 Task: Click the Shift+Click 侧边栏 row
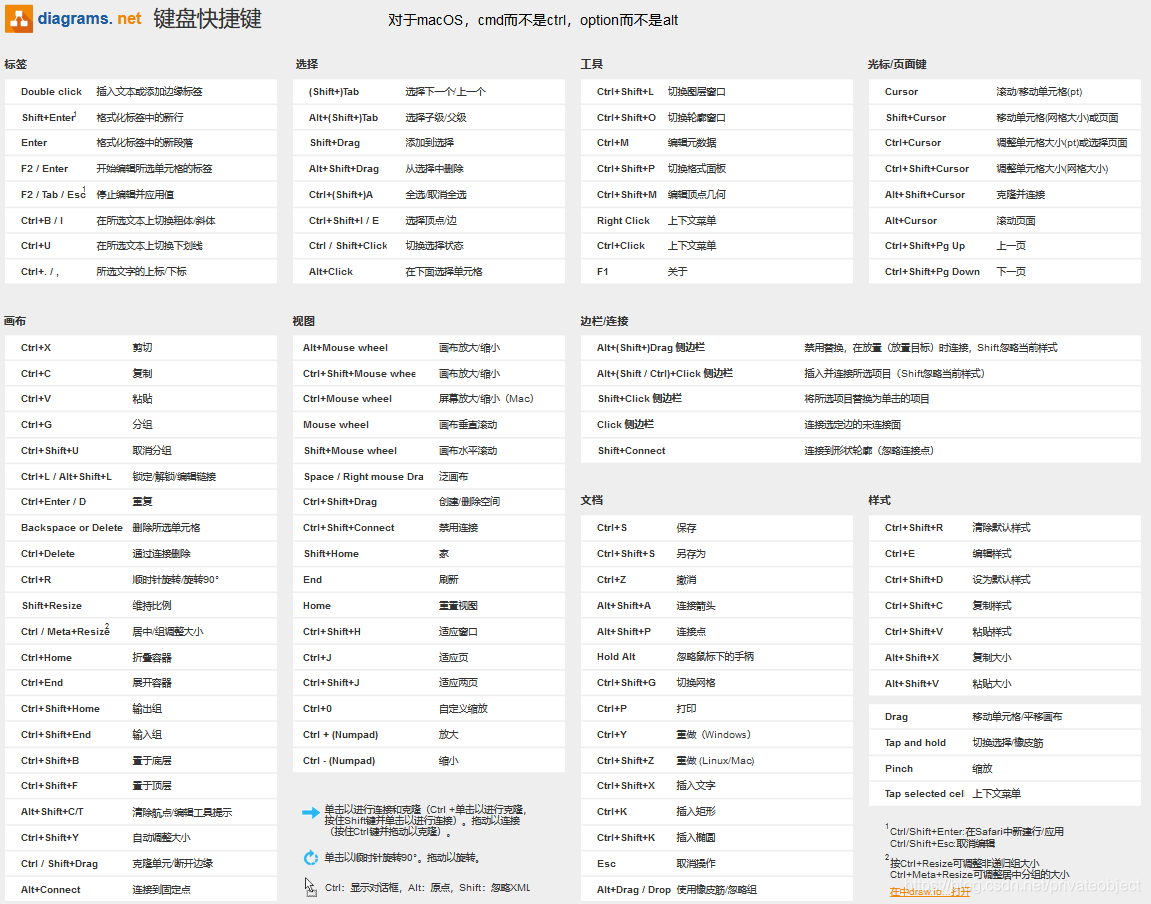click(860, 399)
